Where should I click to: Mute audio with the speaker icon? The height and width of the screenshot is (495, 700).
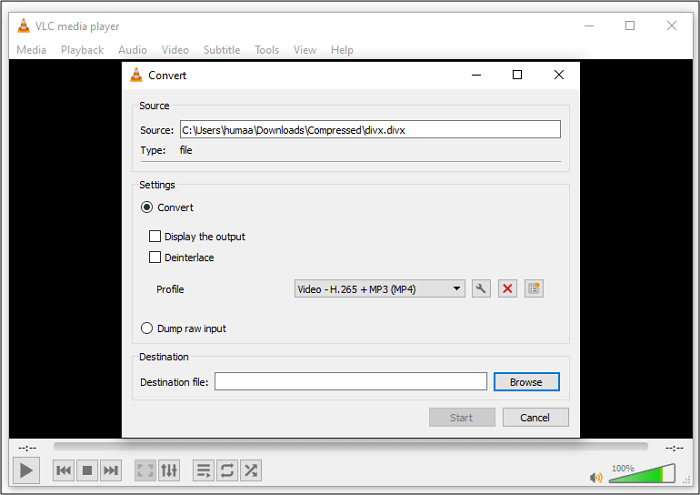click(x=596, y=477)
